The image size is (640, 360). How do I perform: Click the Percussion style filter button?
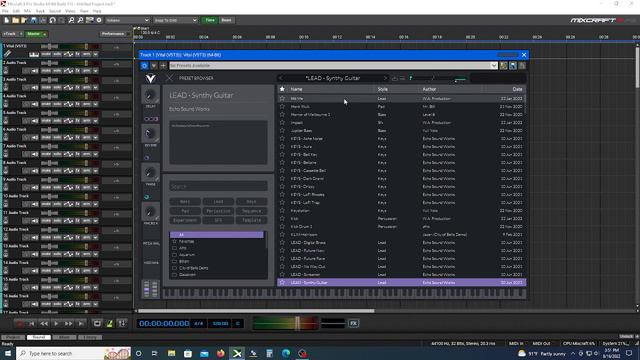[218, 211]
